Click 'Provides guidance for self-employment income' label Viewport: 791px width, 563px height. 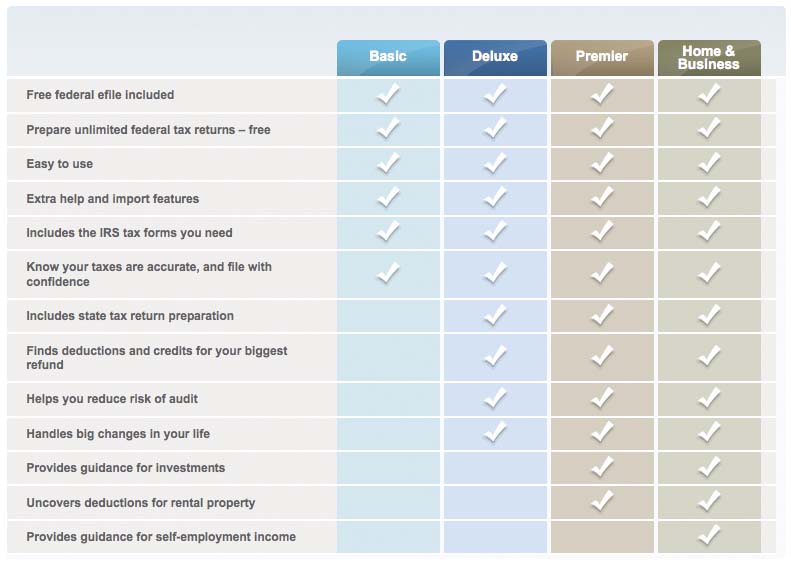[161, 537]
